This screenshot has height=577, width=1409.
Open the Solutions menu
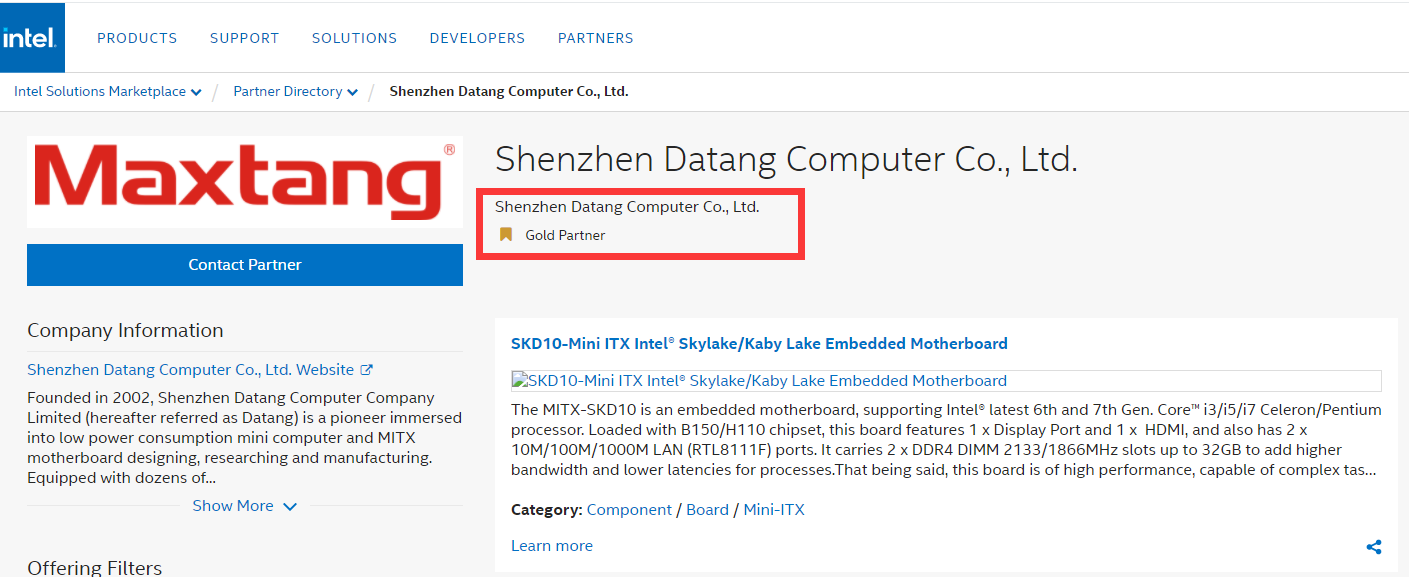click(354, 38)
